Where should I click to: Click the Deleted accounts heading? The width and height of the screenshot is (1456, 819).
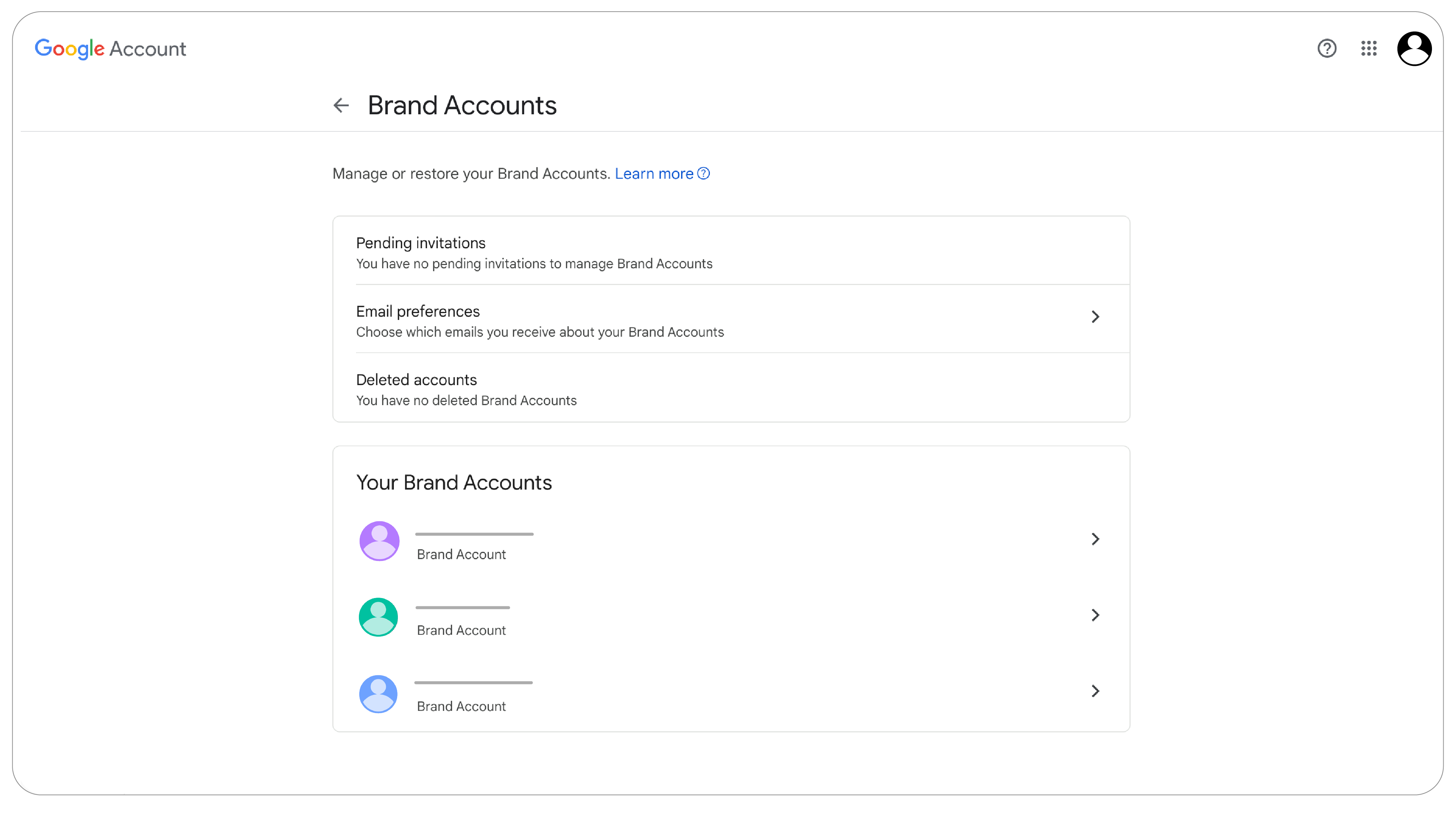(416, 380)
